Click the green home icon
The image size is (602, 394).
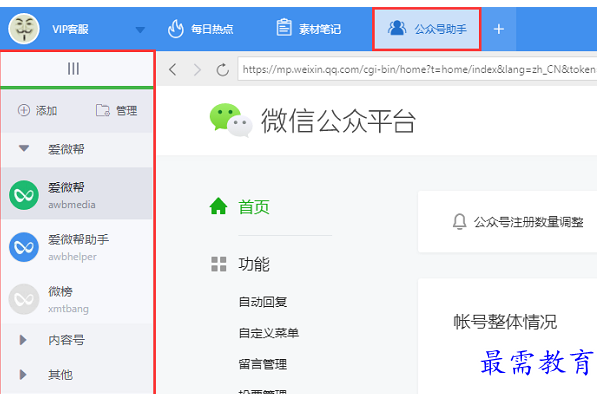[x=218, y=206]
